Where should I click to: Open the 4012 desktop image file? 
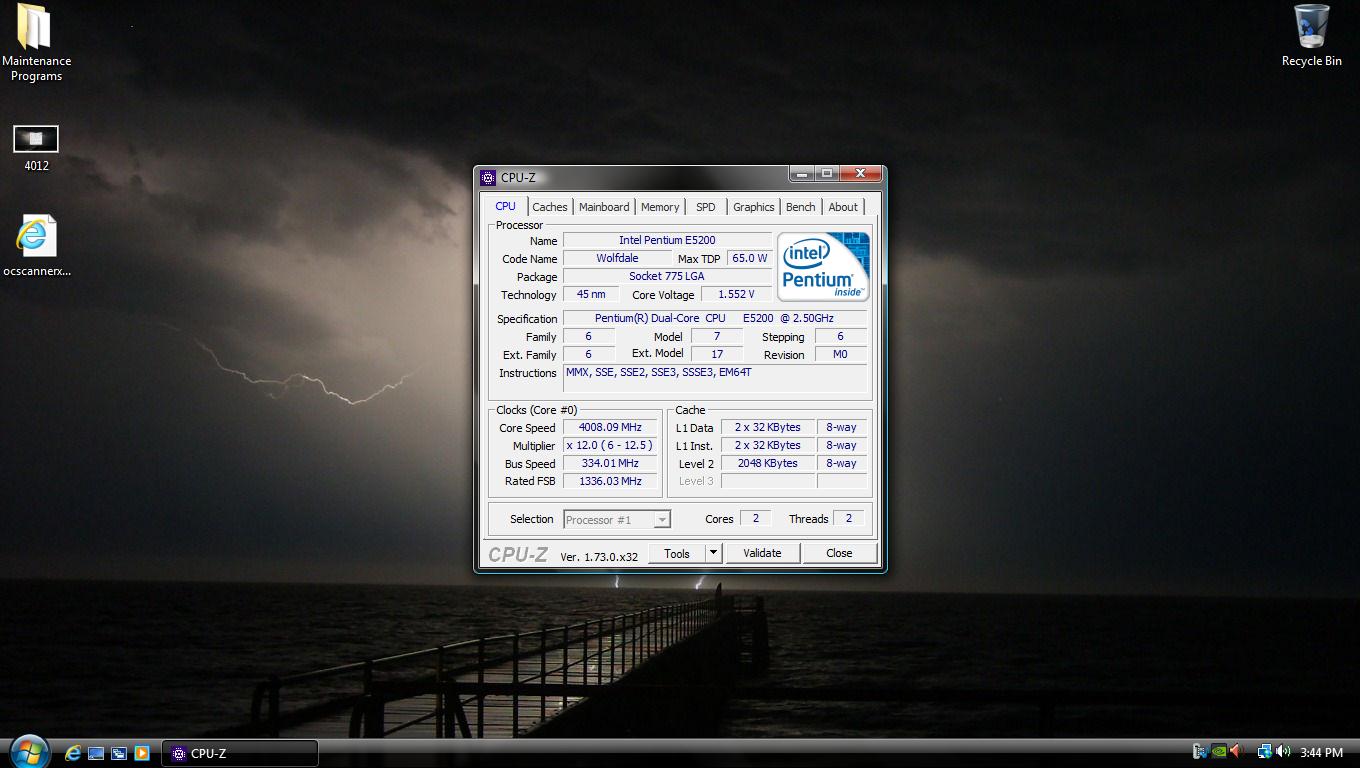[x=36, y=147]
